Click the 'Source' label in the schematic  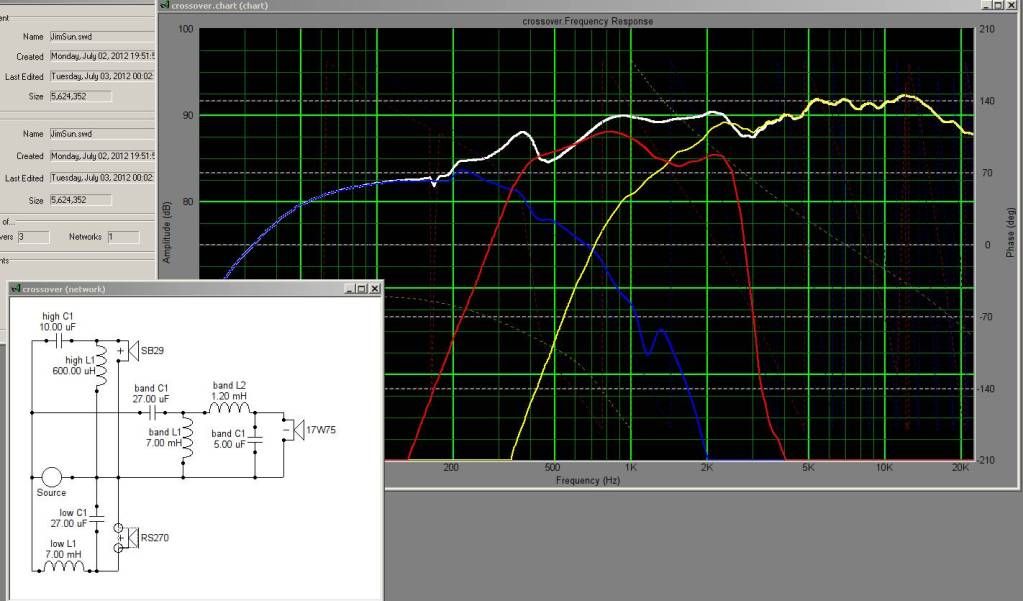[x=51, y=493]
